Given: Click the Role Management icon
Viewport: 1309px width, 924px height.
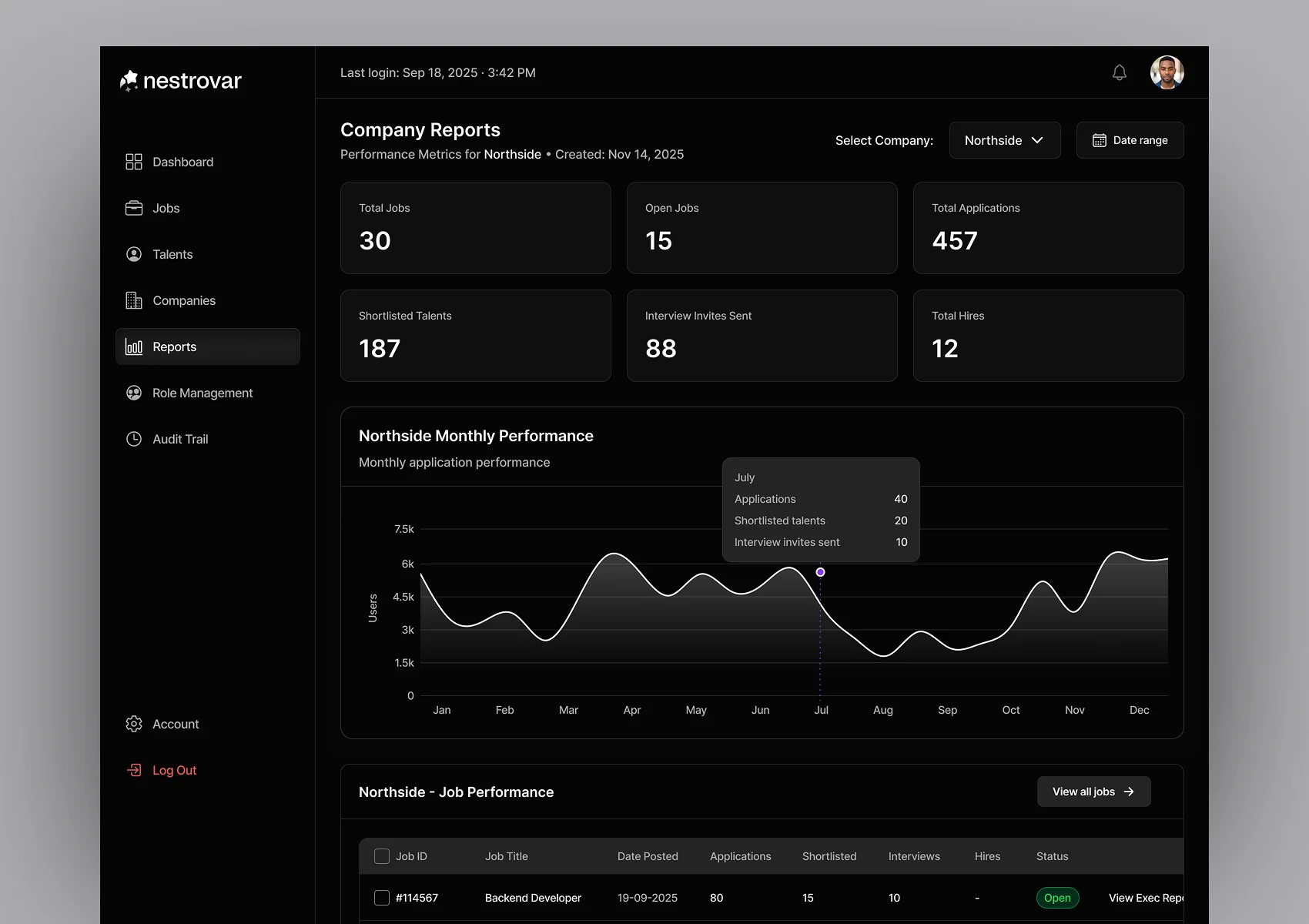Looking at the screenshot, I should tap(134, 393).
